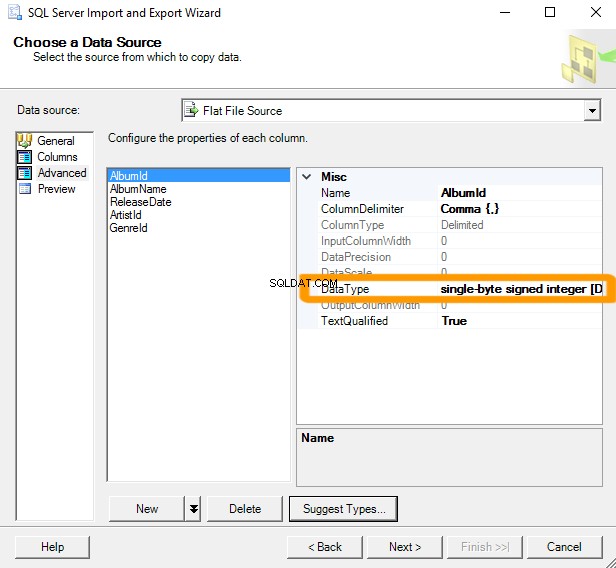Click the Flat File Source icon
This screenshot has width=616, height=568.
click(192, 110)
